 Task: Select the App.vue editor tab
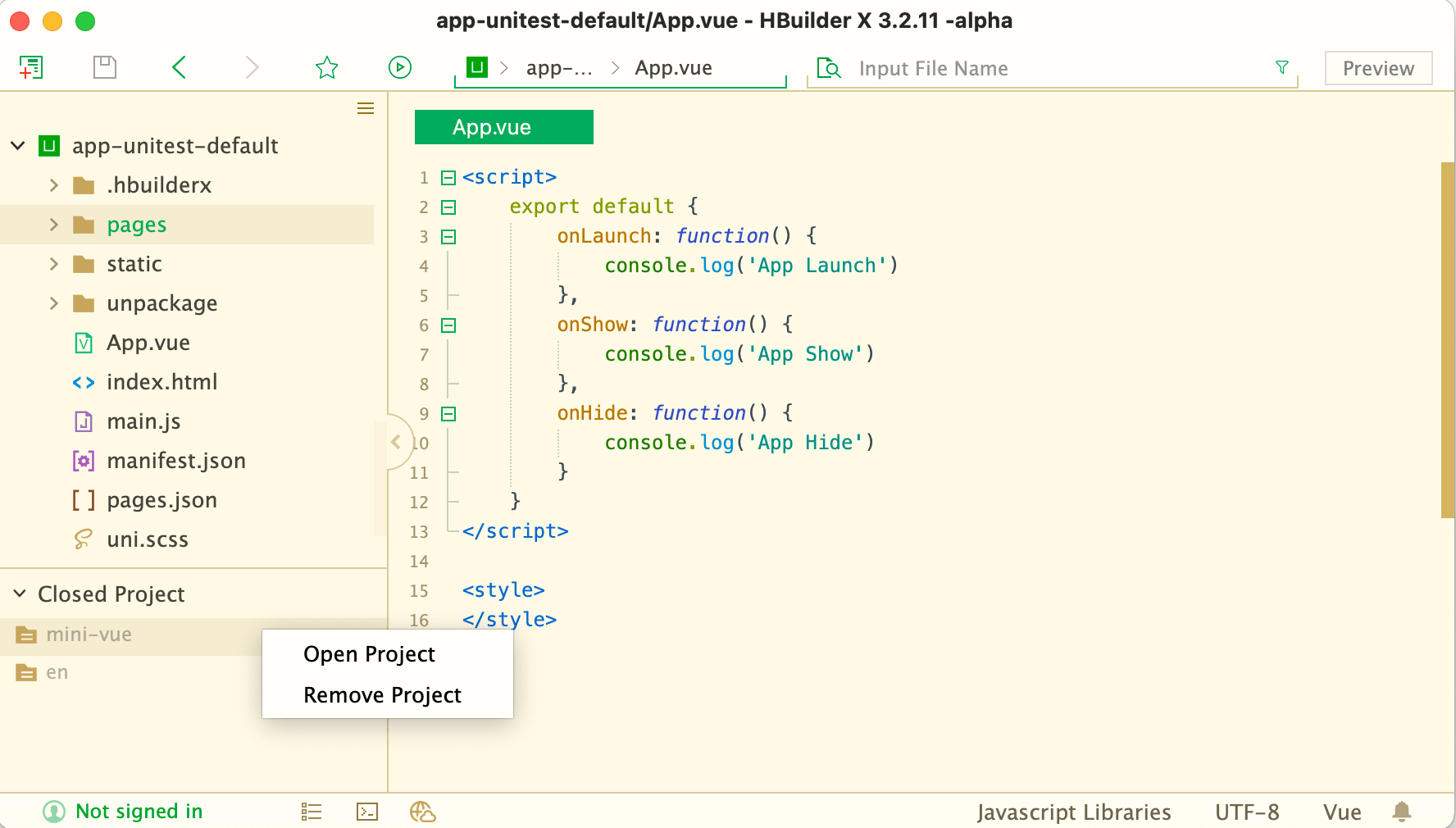504,127
